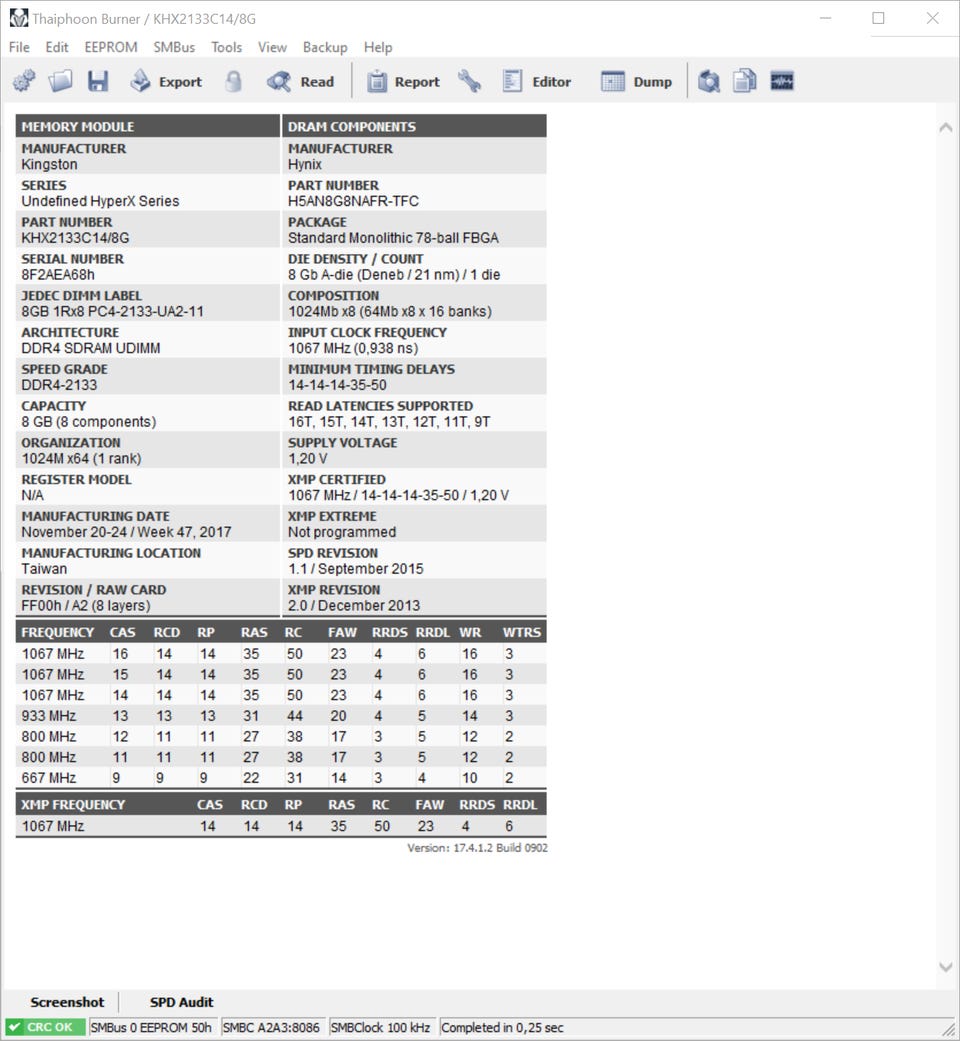Open the File menu
This screenshot has height=1041, width=960.
click(x=19, y=47)
